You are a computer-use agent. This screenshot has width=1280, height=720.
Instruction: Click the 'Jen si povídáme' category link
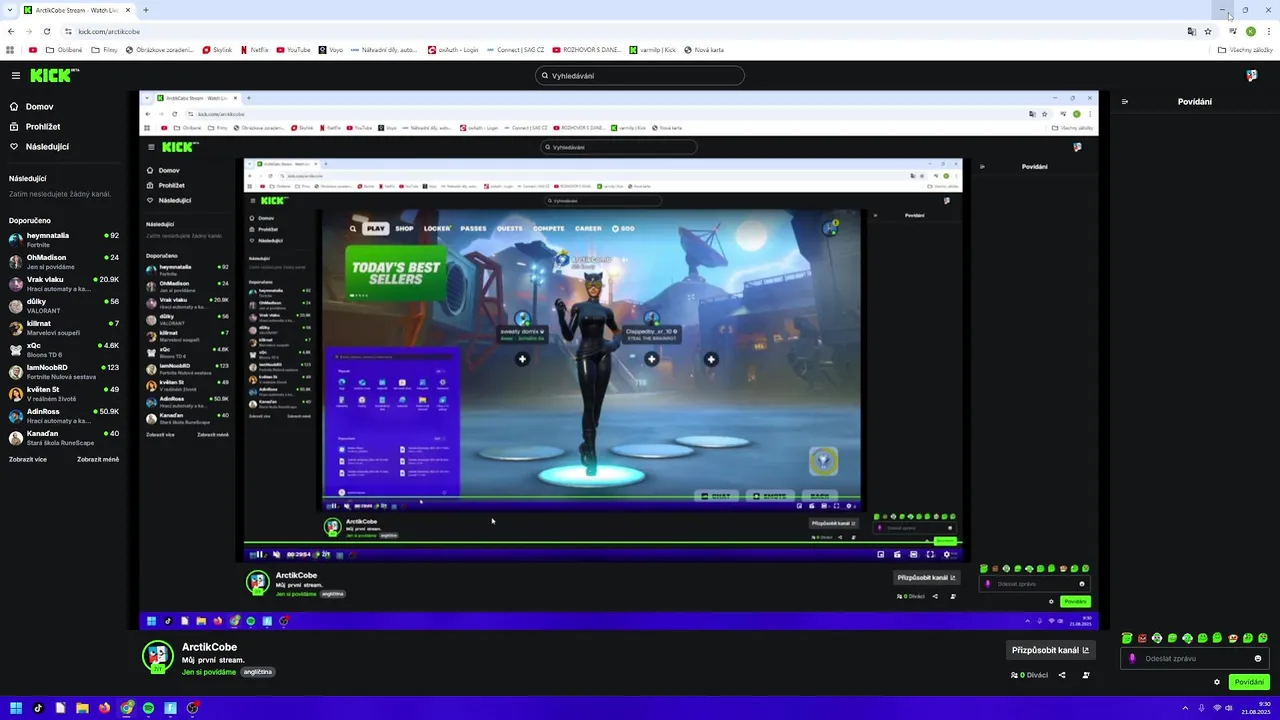point(208,672)
